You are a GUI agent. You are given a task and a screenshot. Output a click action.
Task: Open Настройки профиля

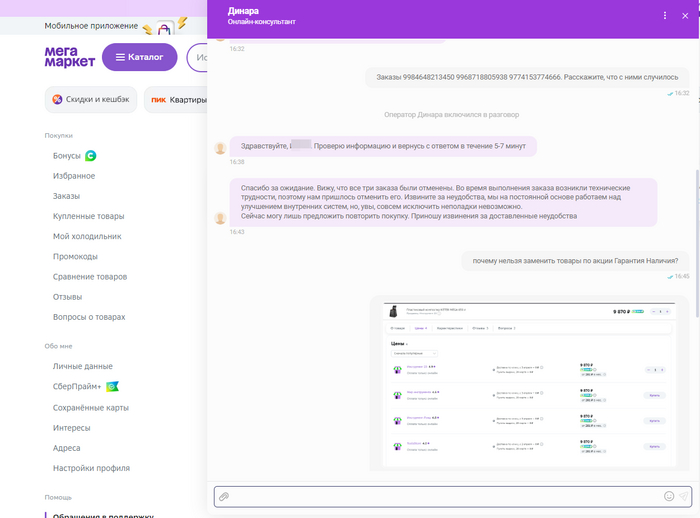[x=91, y=468]
